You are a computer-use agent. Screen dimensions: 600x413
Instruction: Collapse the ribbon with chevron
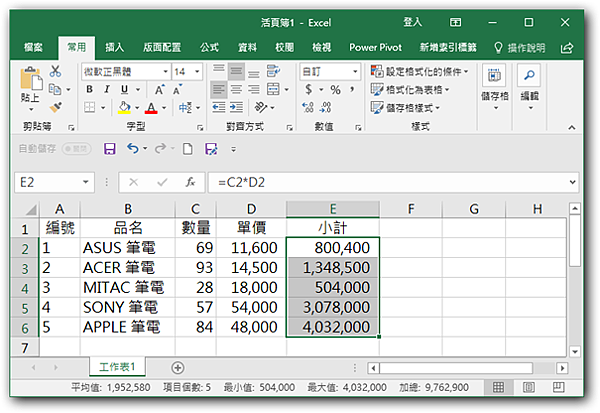tap(572, 127)
